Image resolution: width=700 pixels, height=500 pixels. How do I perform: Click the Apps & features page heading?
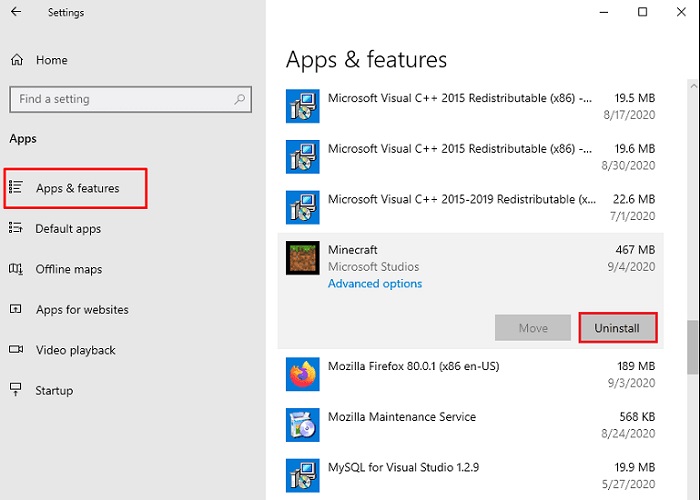click(x=367, y=60)
